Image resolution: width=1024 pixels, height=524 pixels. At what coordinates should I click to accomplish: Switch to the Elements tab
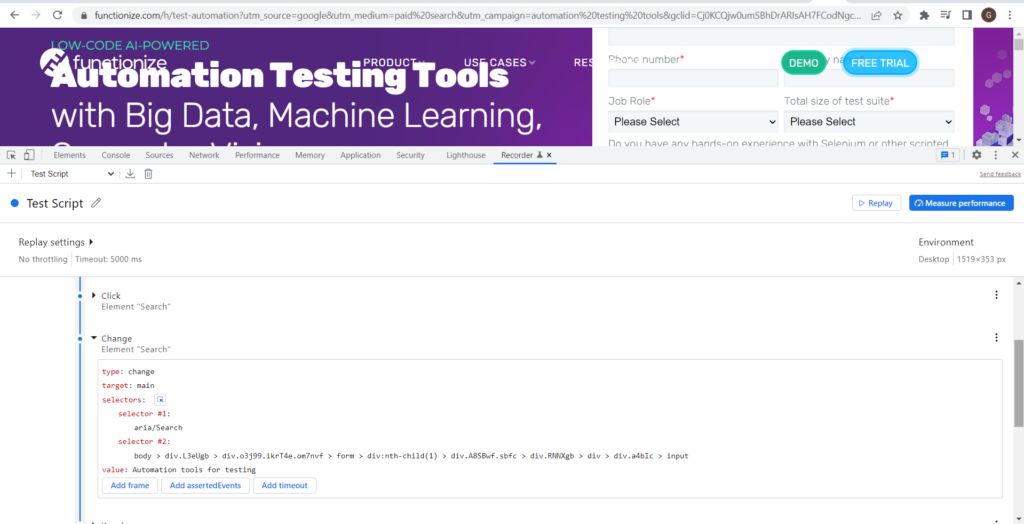tap(69, 155)
